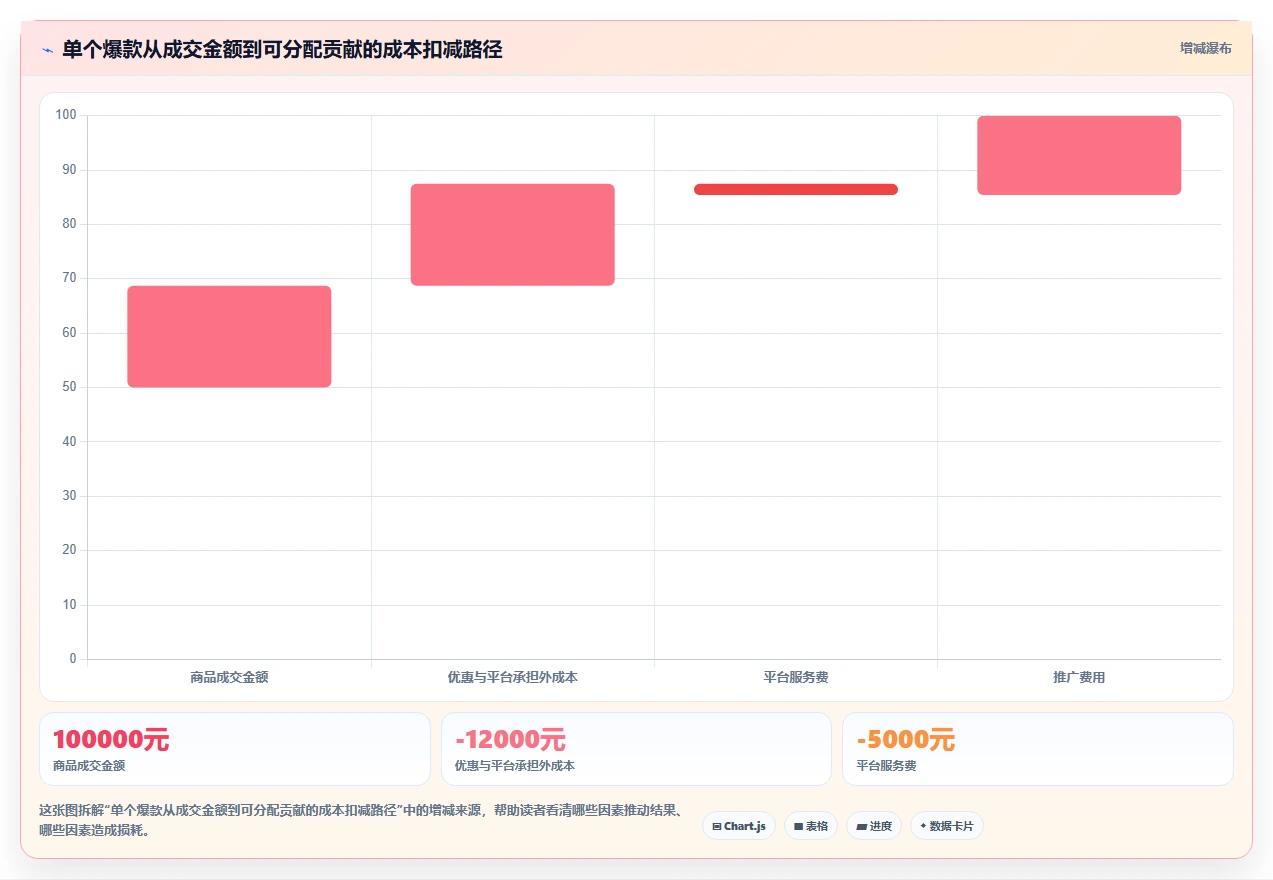Click the lightning icon beside the chart title
This screenshot has height=880, width=1273.
47,50
